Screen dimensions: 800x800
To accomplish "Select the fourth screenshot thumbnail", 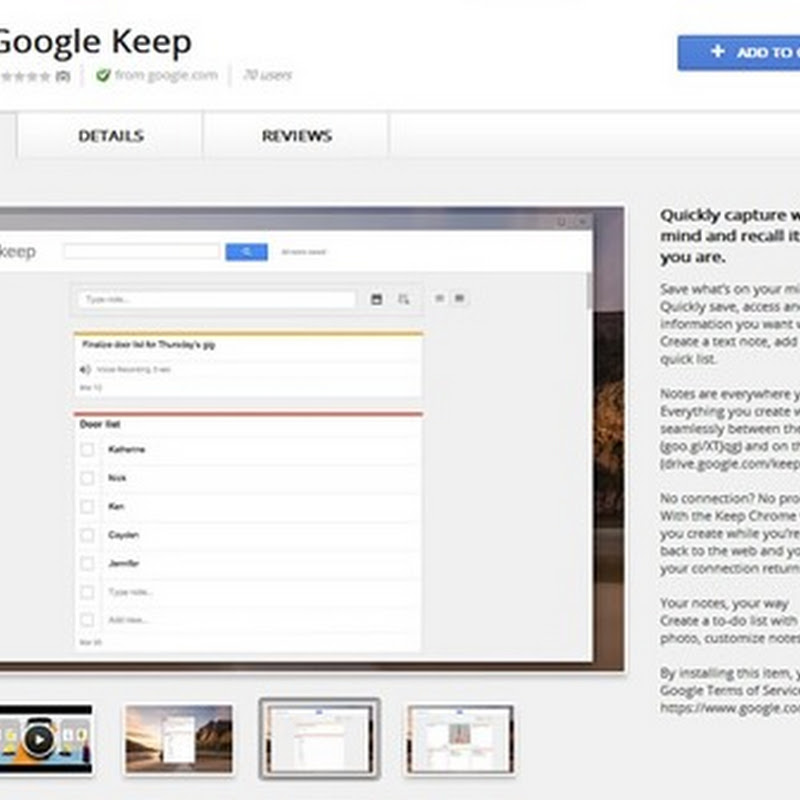I will coord(460,739).
